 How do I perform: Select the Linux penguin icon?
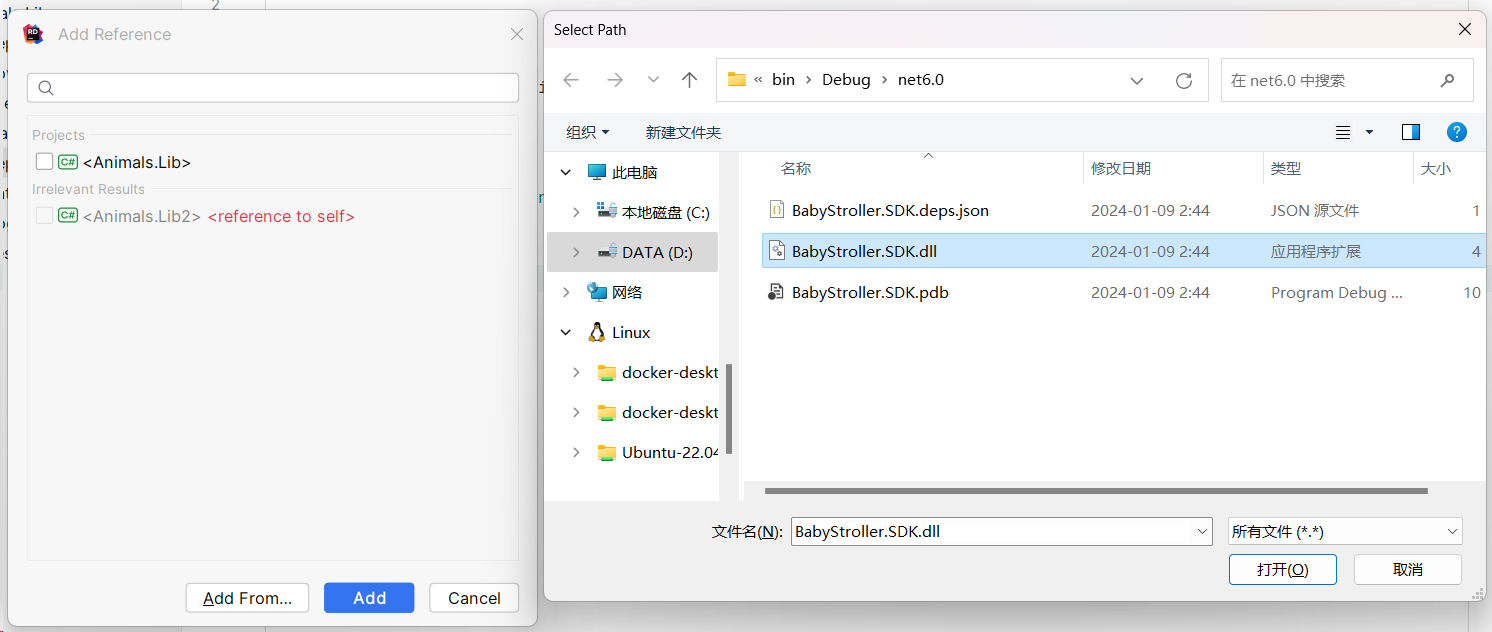coord(597,332)
